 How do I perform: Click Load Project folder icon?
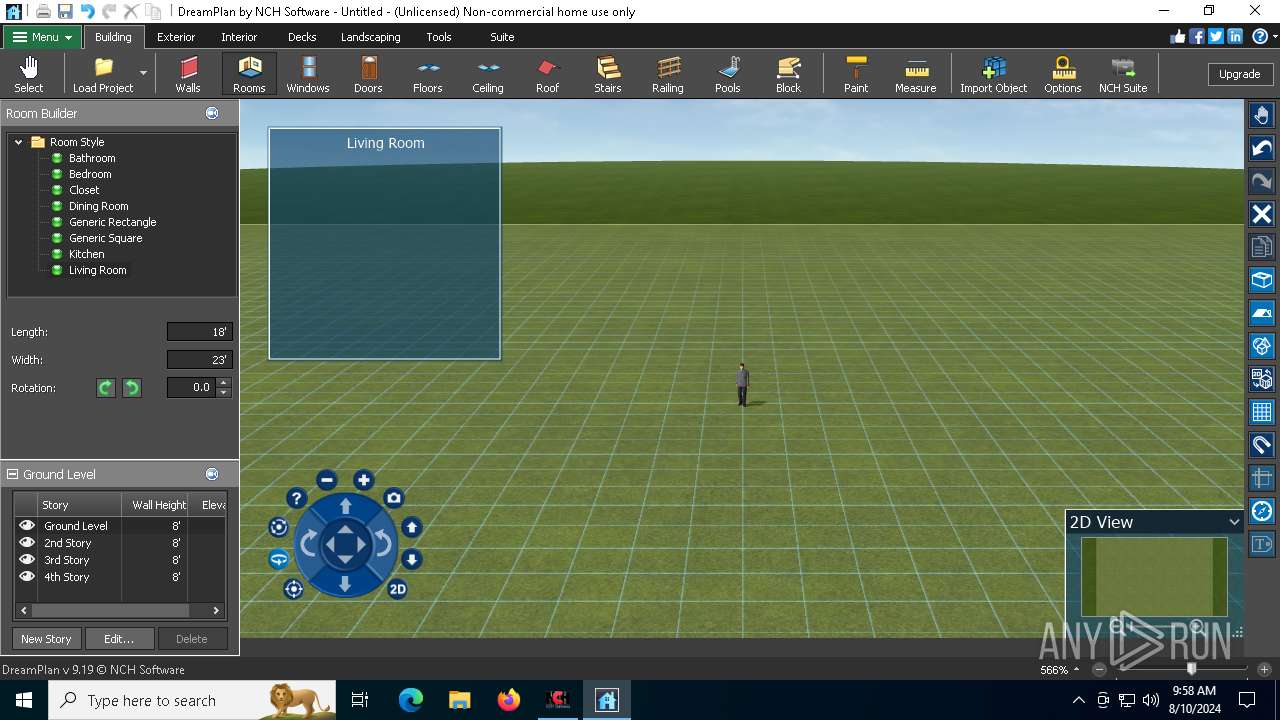(x=104, y=67)
